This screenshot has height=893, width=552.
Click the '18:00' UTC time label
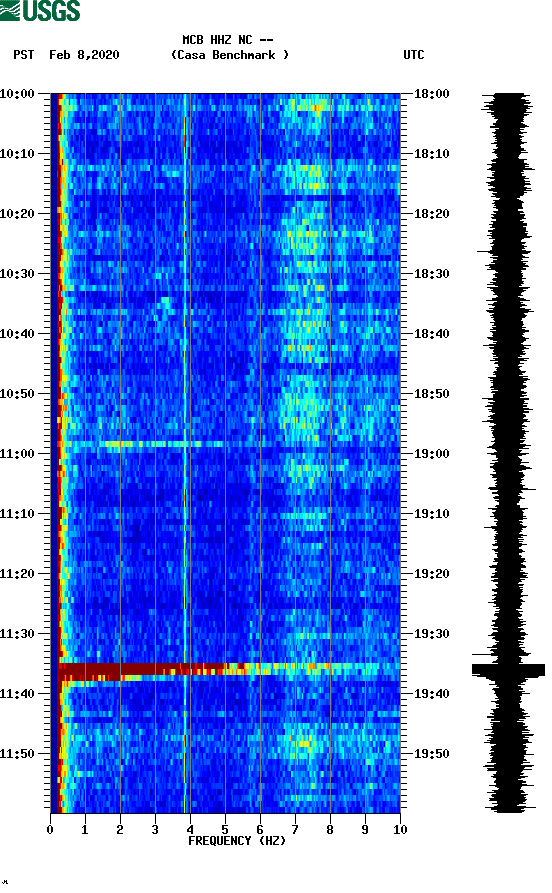[432, 93]
